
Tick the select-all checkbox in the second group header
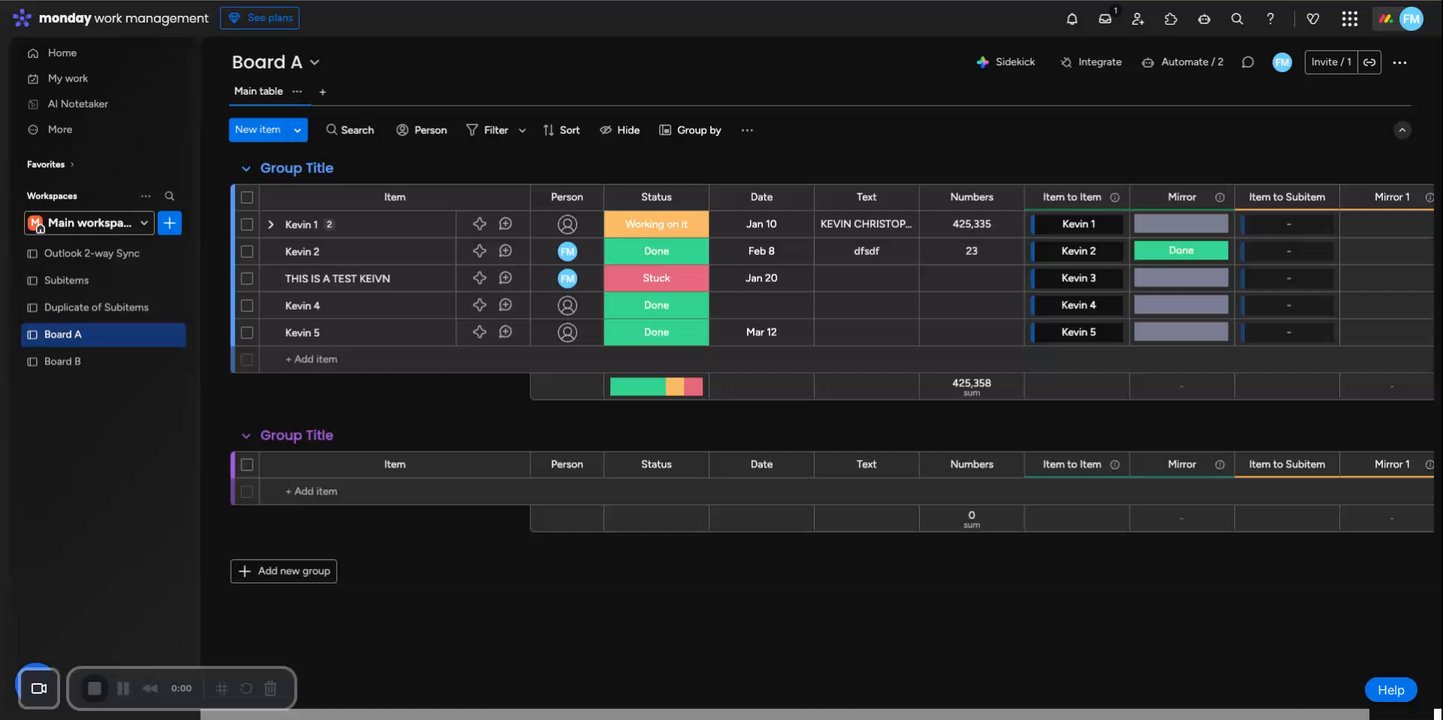click(247, 464)
